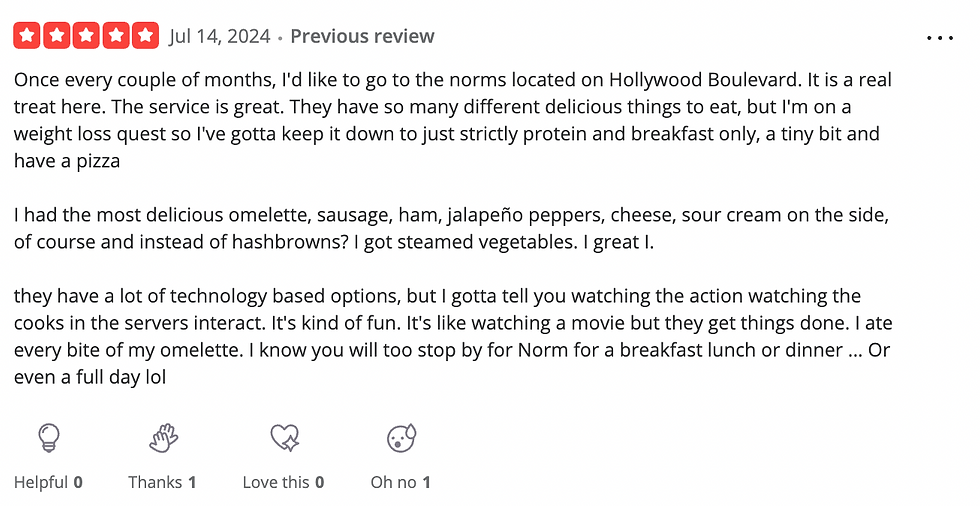Click the Love this reaction count 0

tap(319, 482)
